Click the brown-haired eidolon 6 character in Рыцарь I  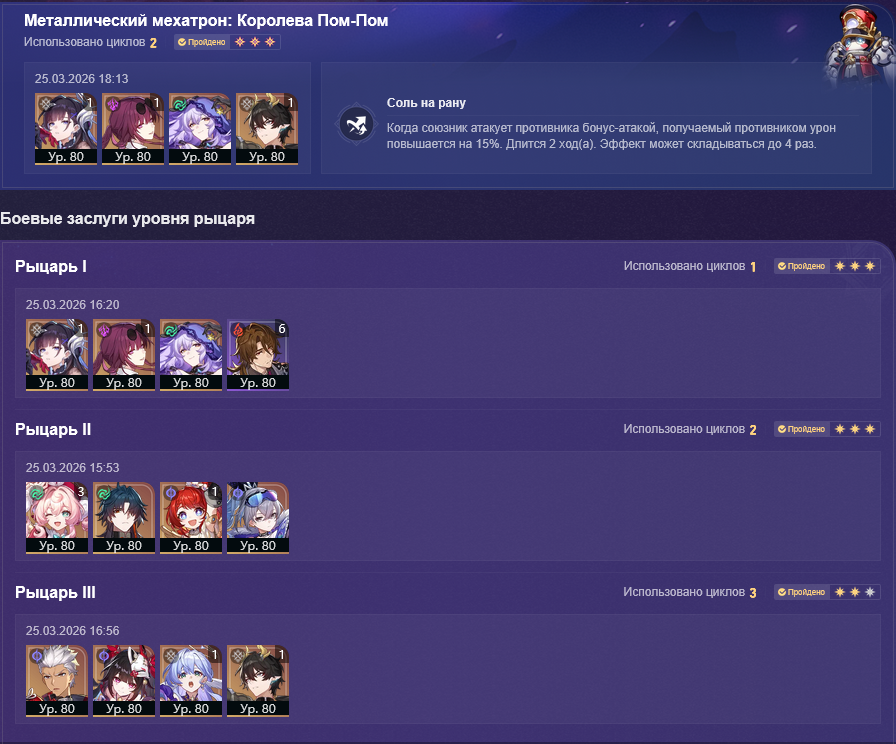(258, 355)
